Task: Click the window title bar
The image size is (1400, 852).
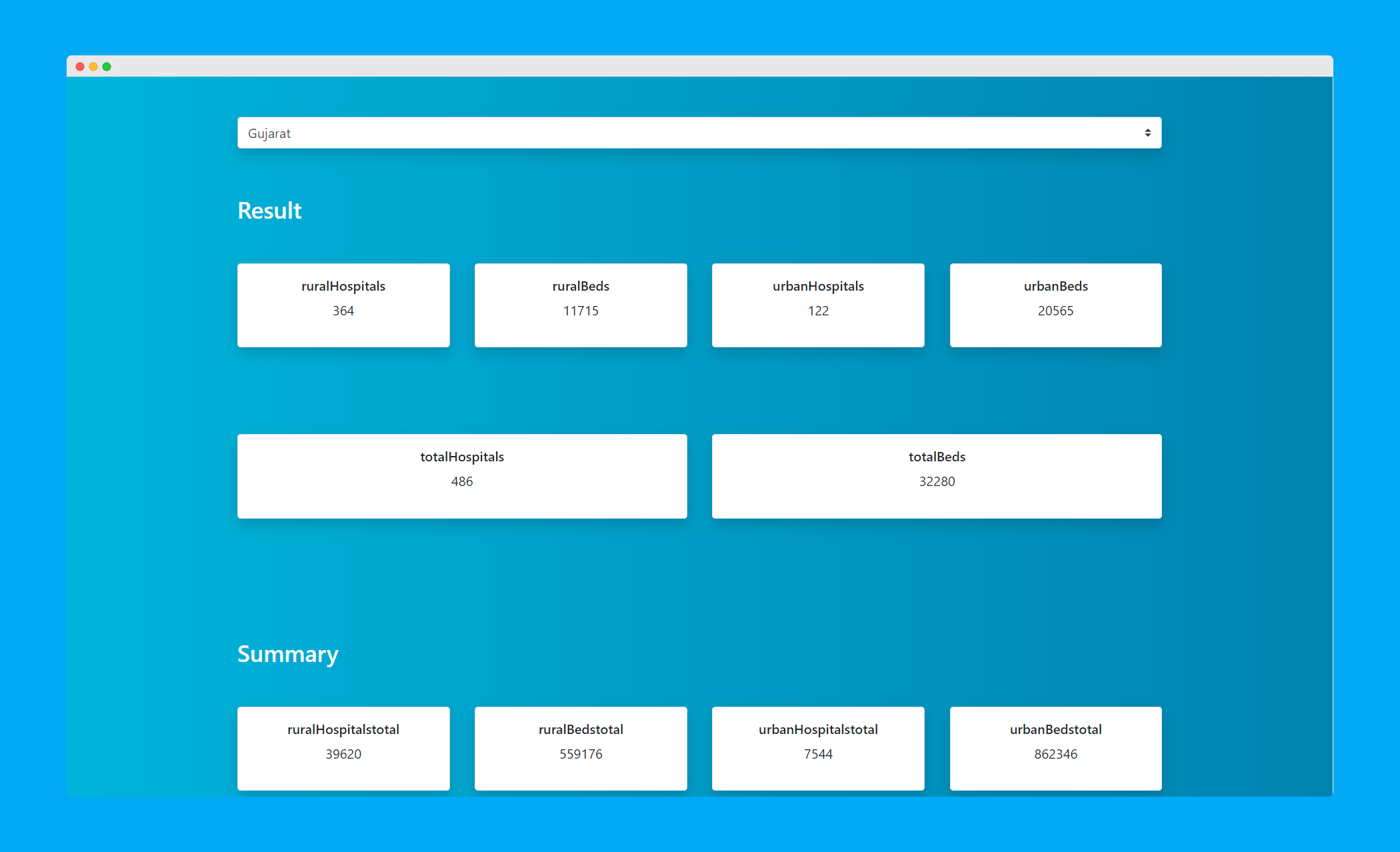Action: 700,66
